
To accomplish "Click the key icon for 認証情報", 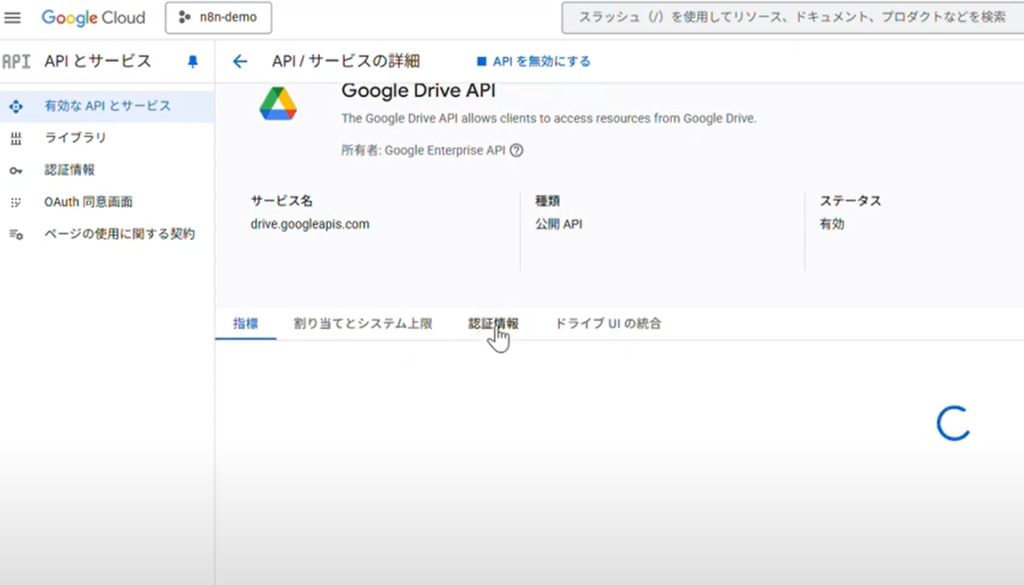I will (16, 170).
